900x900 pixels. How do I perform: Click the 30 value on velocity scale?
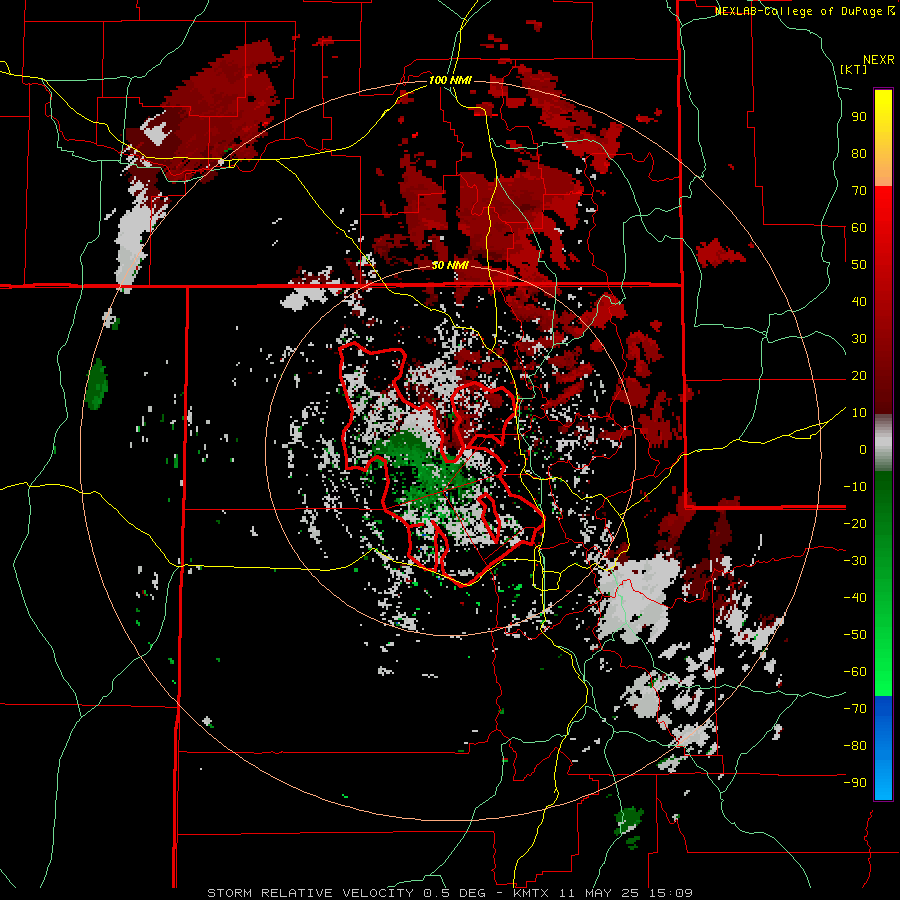859,339
